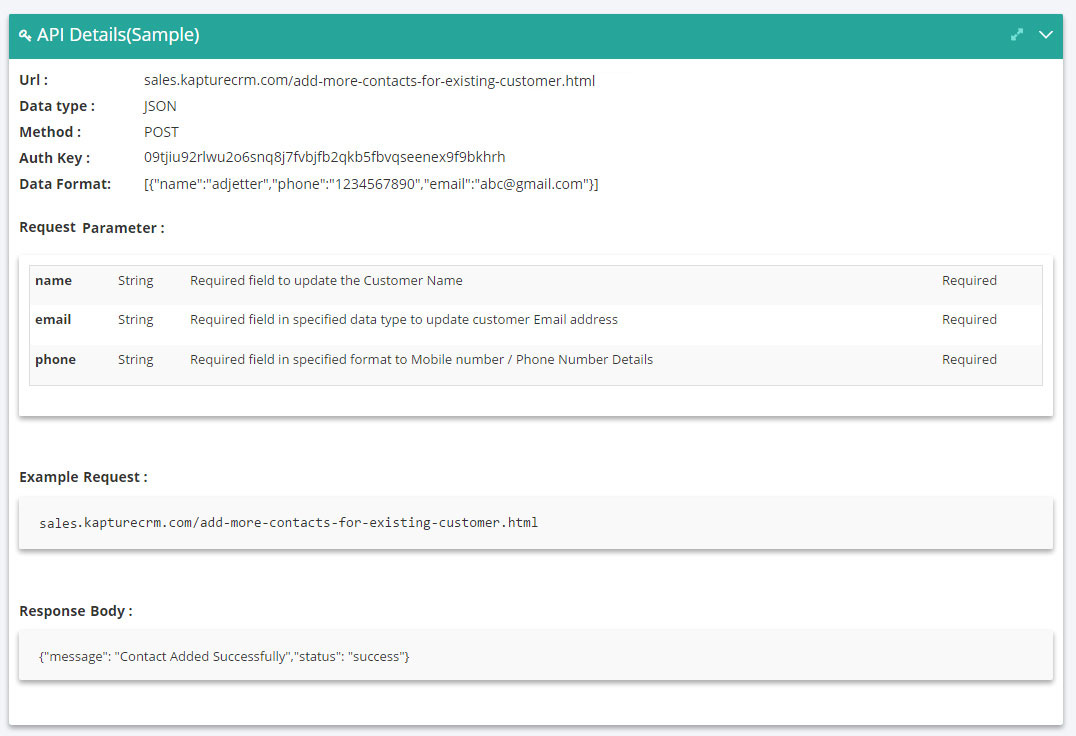Click the email parameter cell
The width and height of the screenshot is (1076, 736).
[53, 320]
